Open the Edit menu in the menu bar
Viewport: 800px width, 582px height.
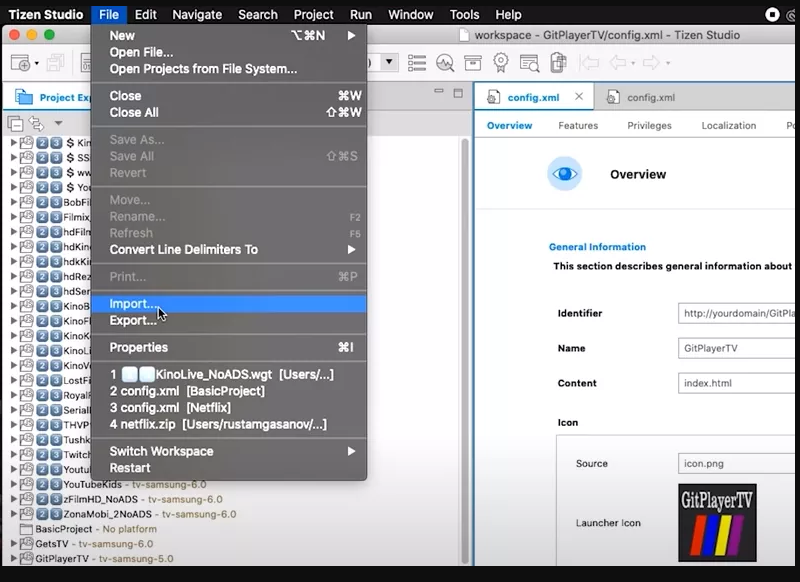pyautogui.click(x=146, y=14)
